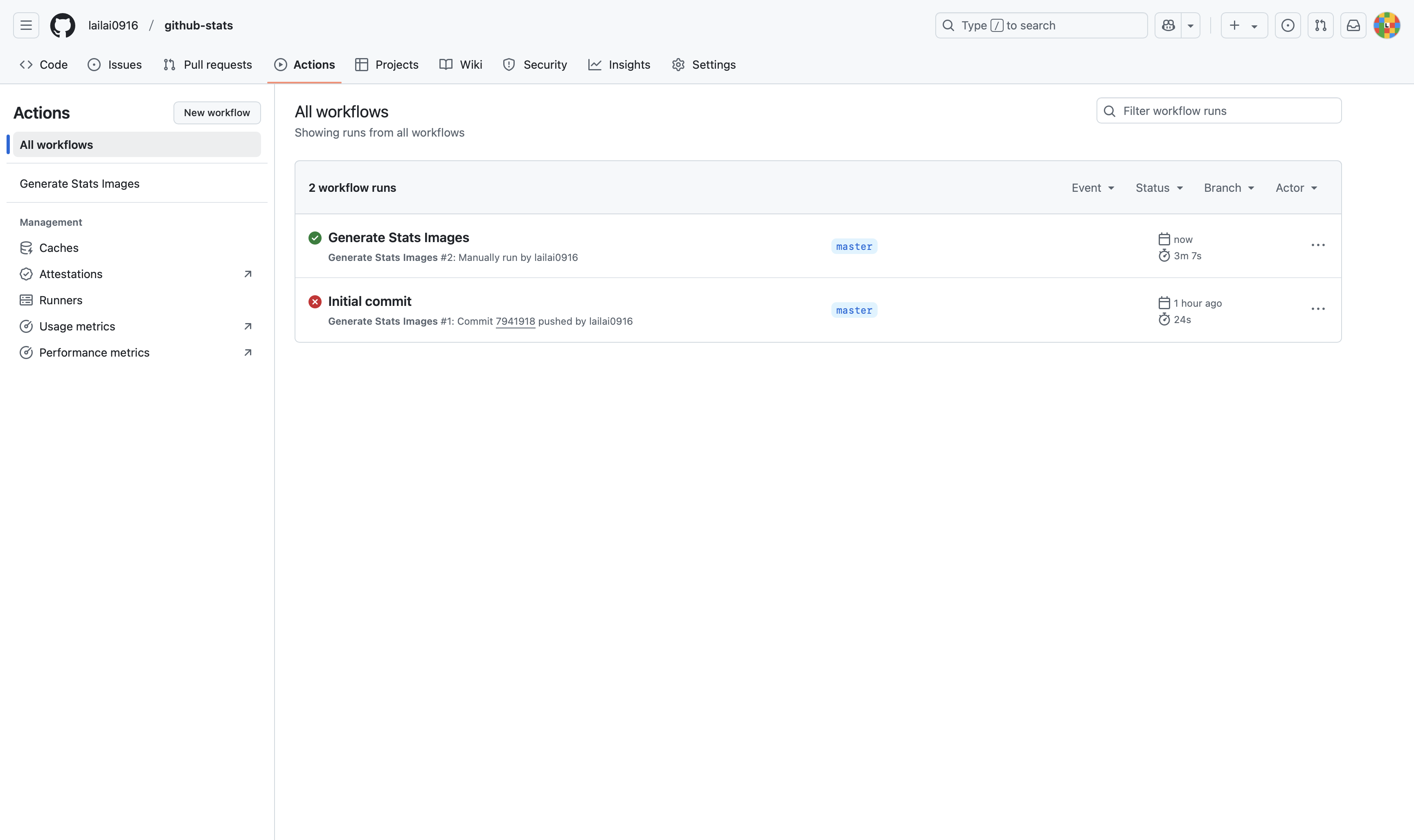The width and height of the screenshot is (1414, 840).
Task: Expand the Event filter dropdown
Action: 1092,188
